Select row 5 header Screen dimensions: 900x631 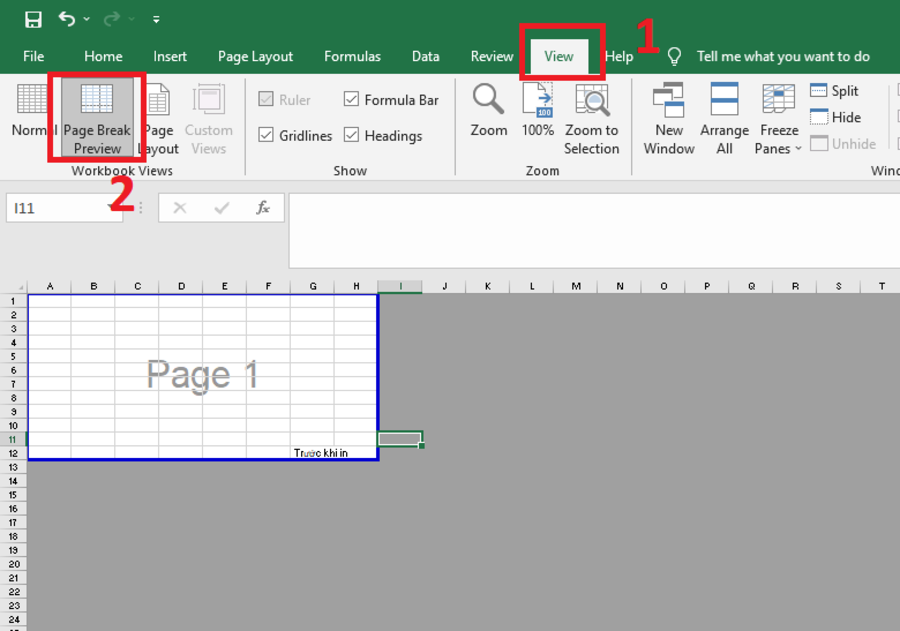pyautogui.click(x=13, y=357)
